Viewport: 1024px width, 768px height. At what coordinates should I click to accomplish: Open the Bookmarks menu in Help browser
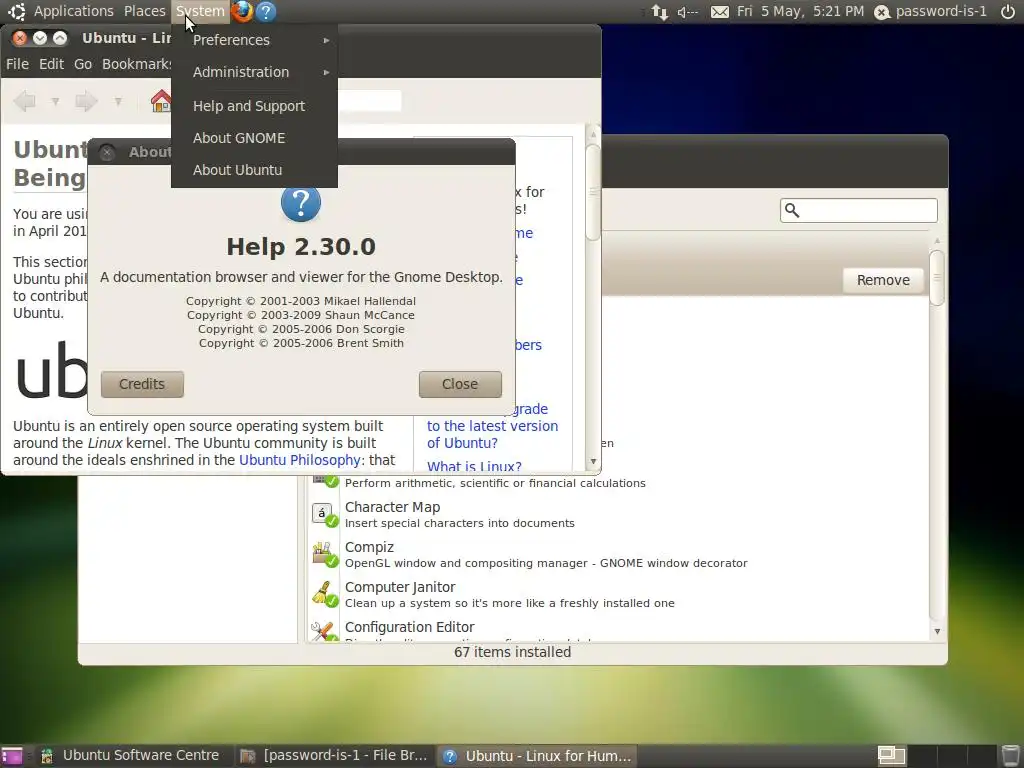pyautogui.click(x=136, y=64)
